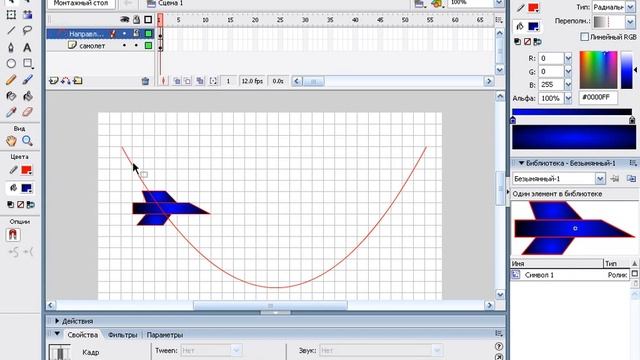The width and height of the screenshot is (640, 360).
Task: Click the toolbox stroke color swatch
Action: pos(27,170)
